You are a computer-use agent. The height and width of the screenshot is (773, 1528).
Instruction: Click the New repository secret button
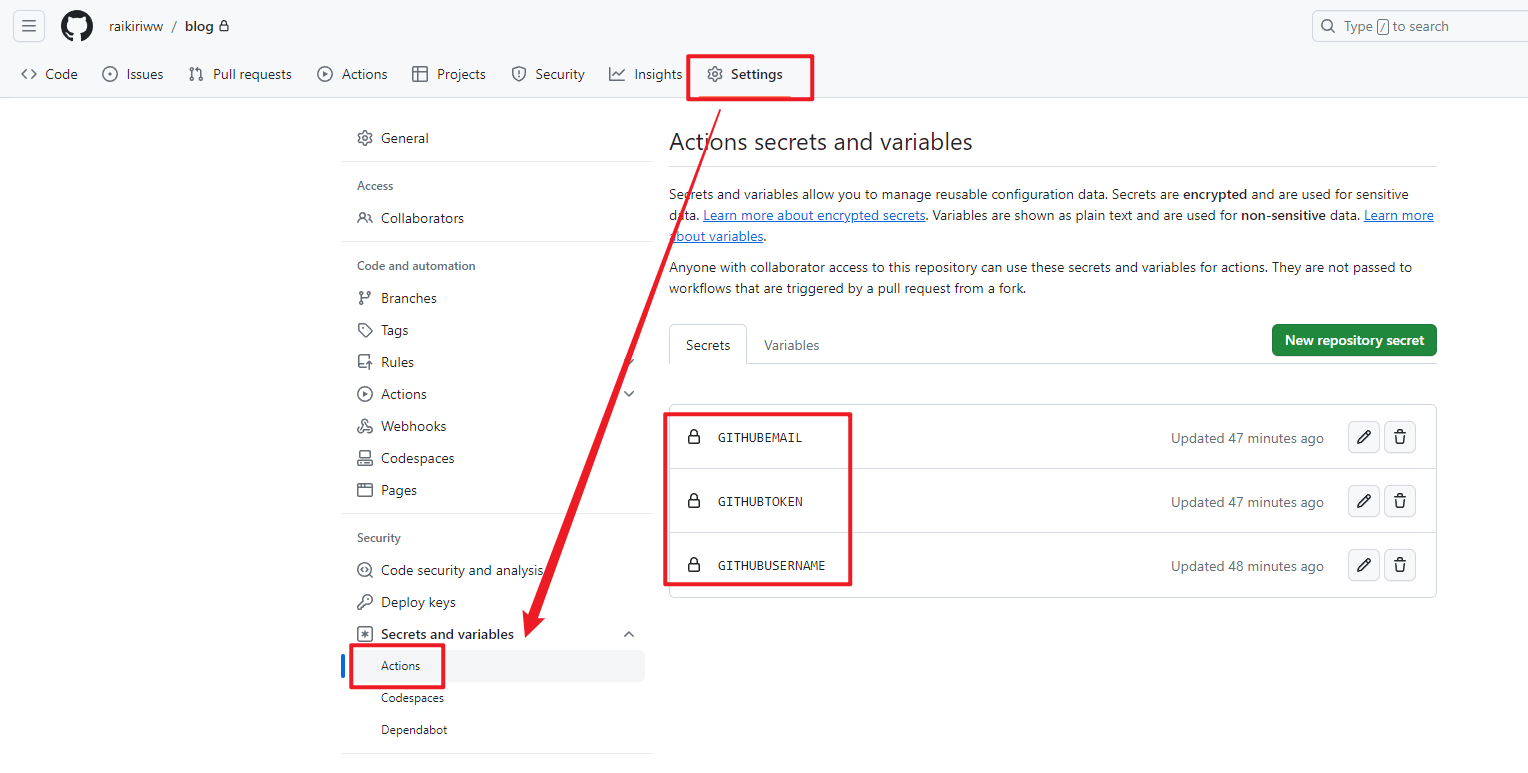coord(1354,340)
